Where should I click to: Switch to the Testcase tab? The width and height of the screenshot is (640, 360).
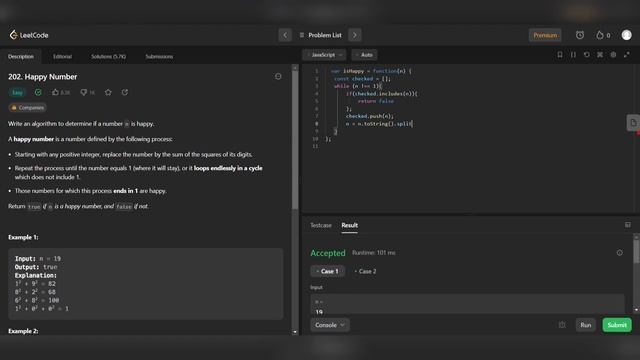click(321, 225)
